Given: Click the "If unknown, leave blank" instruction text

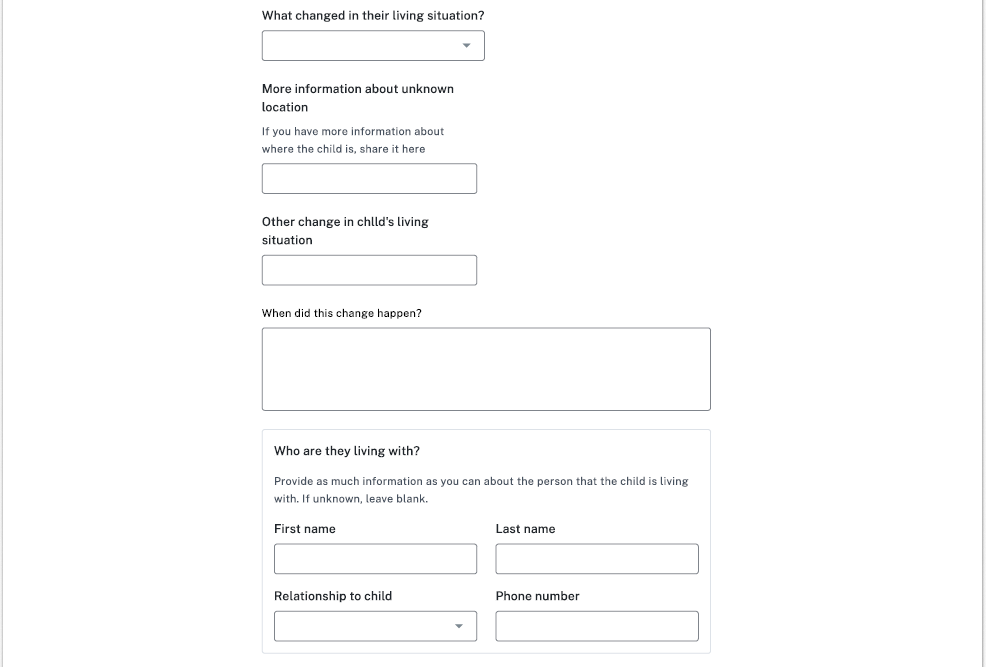Looking at the screenshot, I should pyautogui.click(x=365, y=499).
